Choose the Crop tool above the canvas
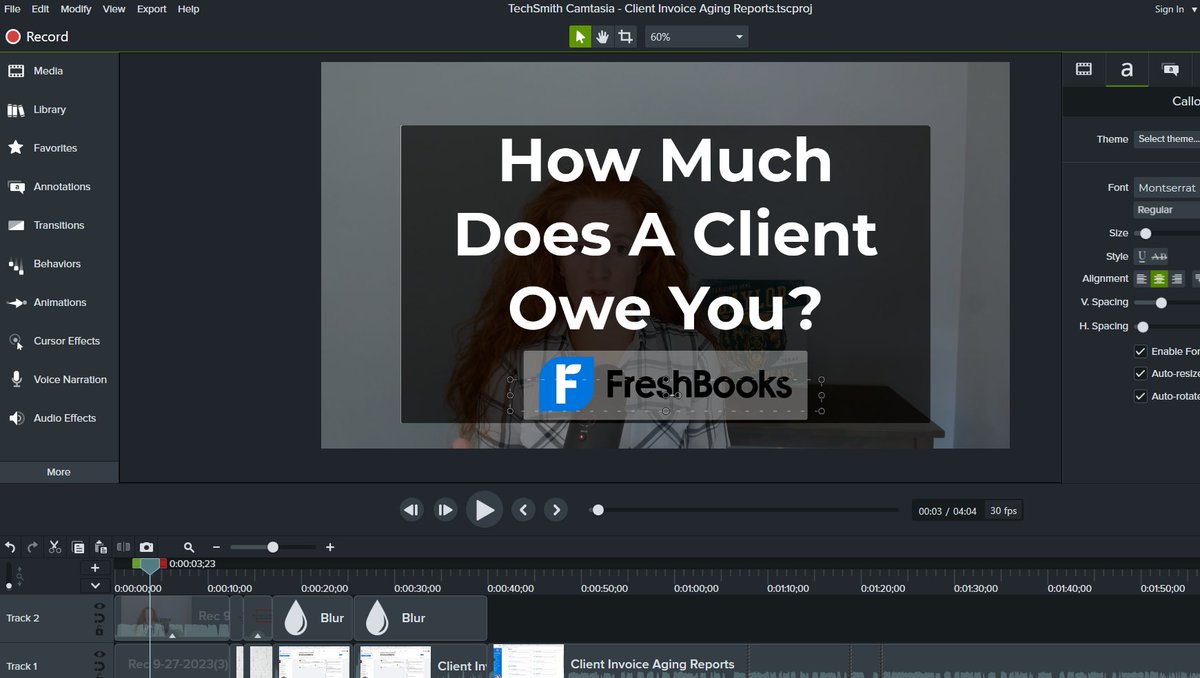The width and height of the screenshot is (1200, 678). (x=626, y=37)
